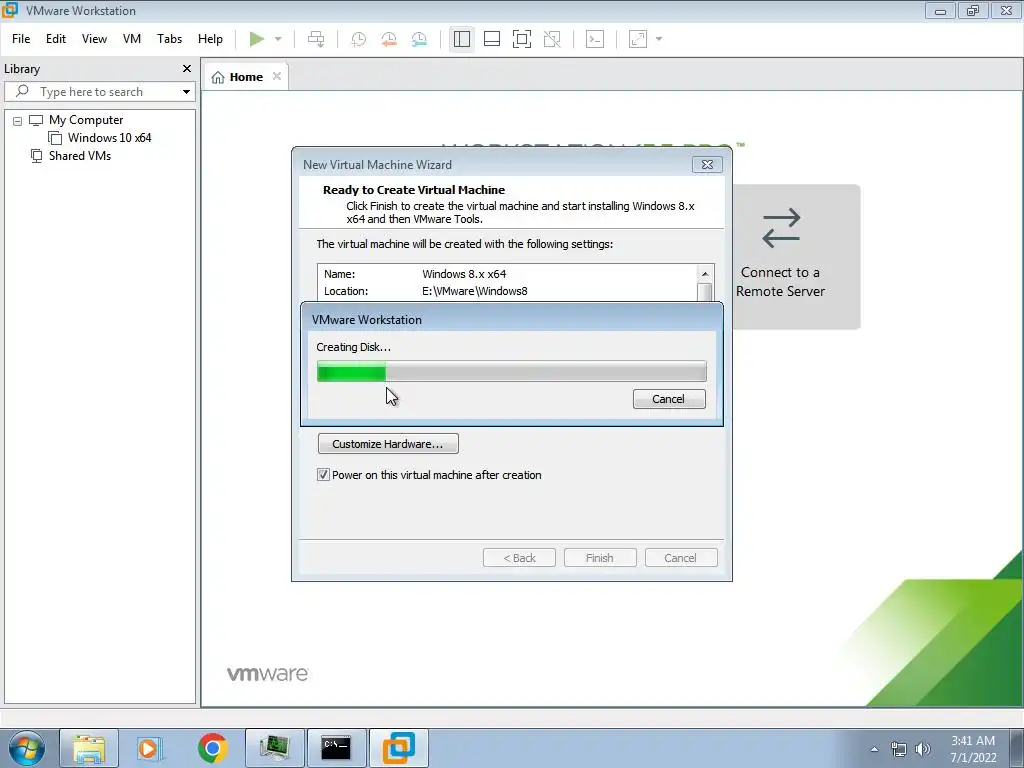Toggle Power on this virtual machine after creation
Screen dimensions: 1024x768
click(x=323, y=475)
